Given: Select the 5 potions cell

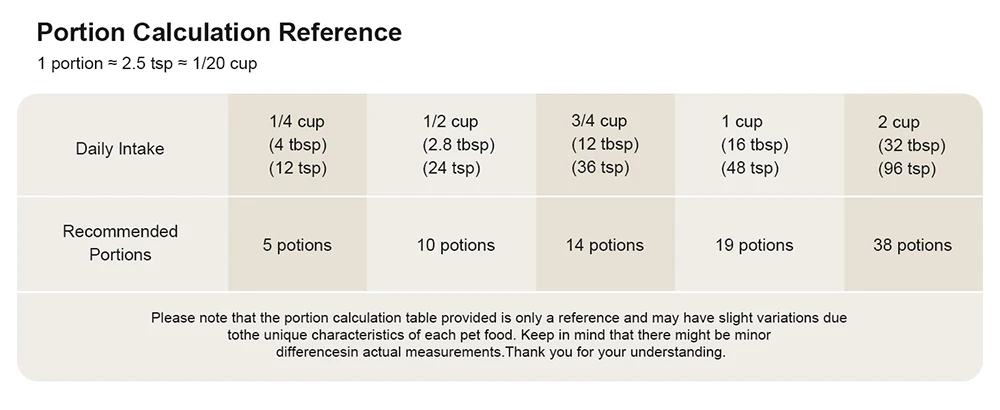Looking at the screenshot, I should tap(297, 245).
